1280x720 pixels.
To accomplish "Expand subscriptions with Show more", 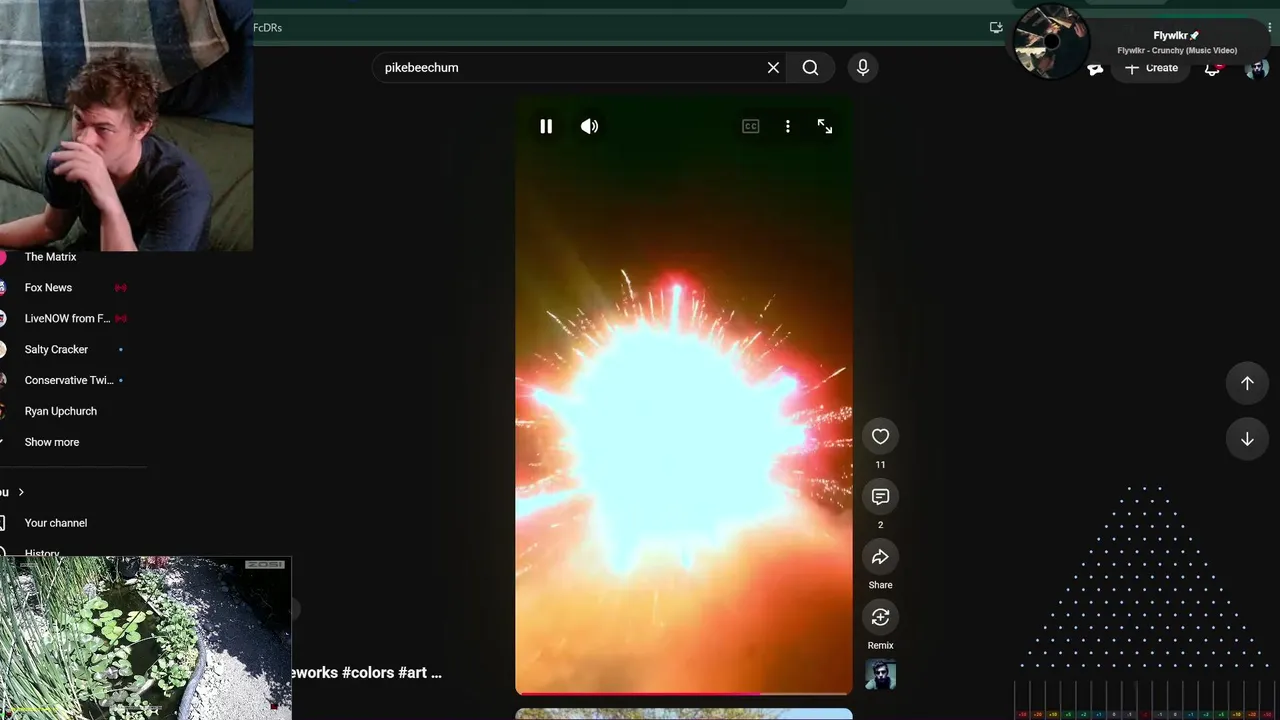I will [x=51, y=443].
